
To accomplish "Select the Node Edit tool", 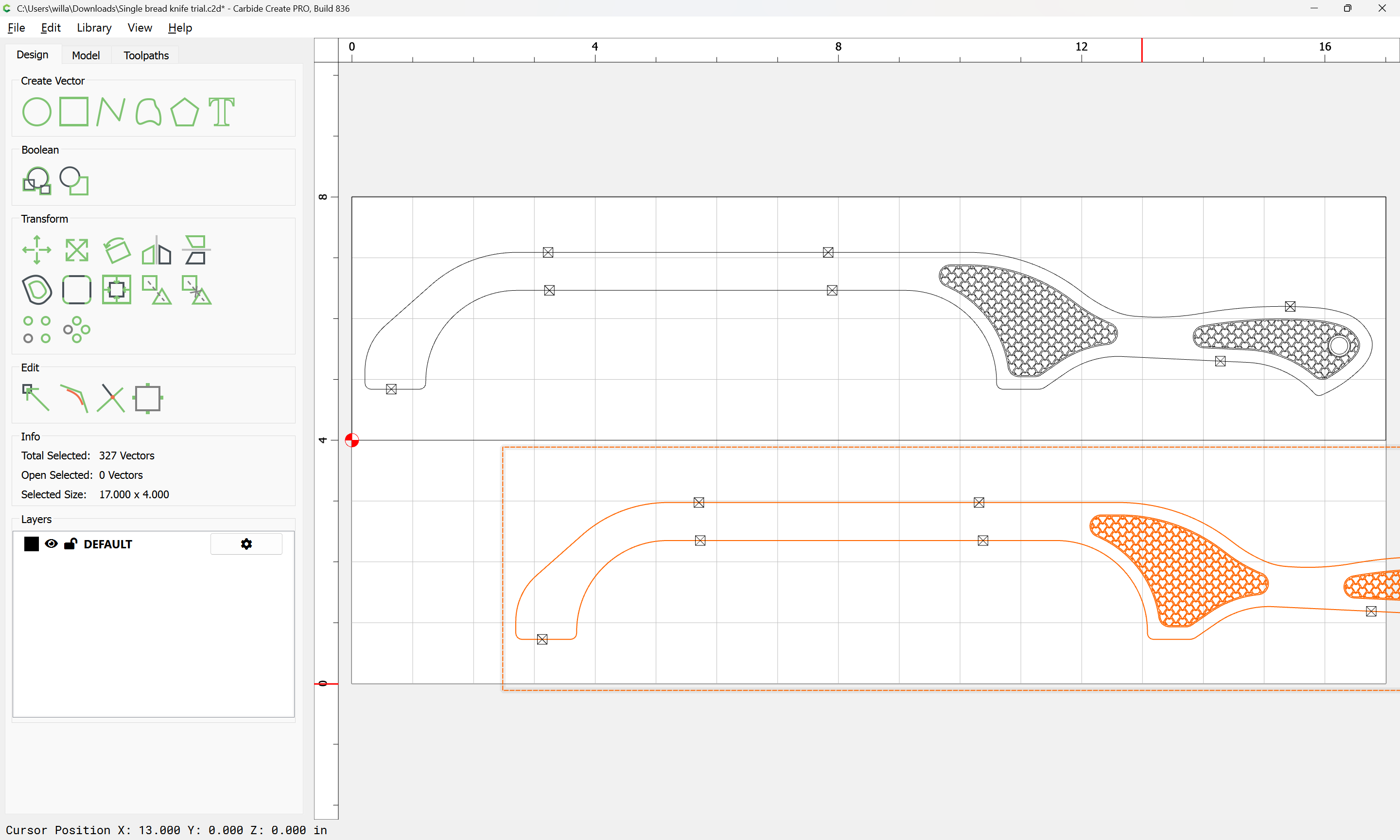I will click(x=35, y=398).
